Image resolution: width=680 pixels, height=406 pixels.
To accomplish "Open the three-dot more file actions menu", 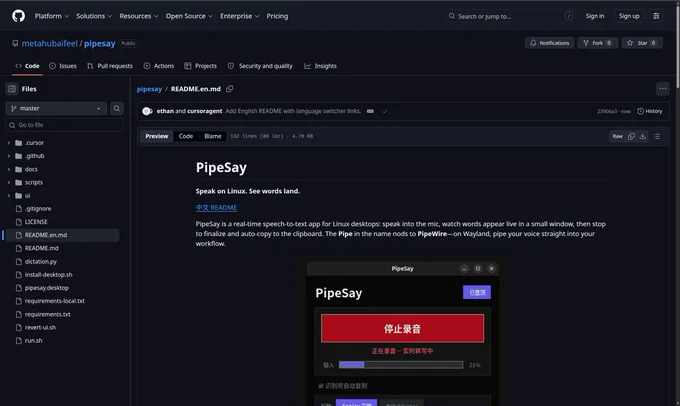I will pyautogui.click(x=662, y=89).
